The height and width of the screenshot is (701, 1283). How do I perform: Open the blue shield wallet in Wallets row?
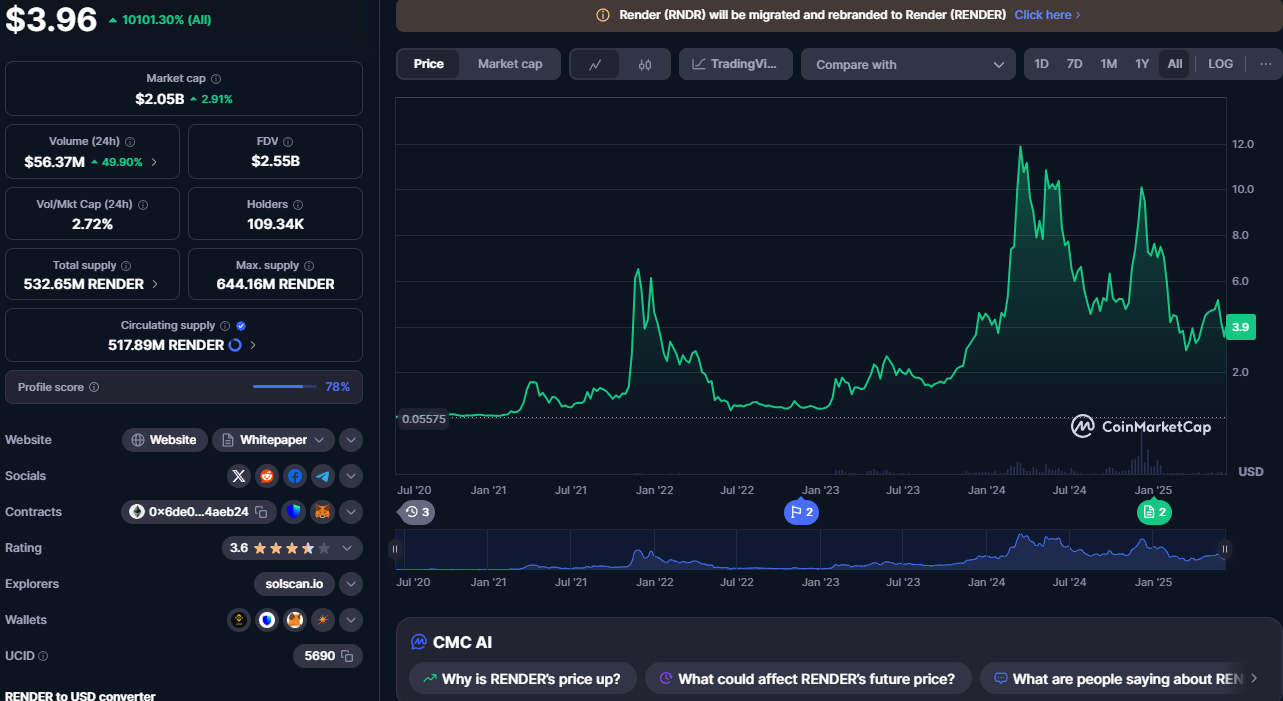pos(267,620)
